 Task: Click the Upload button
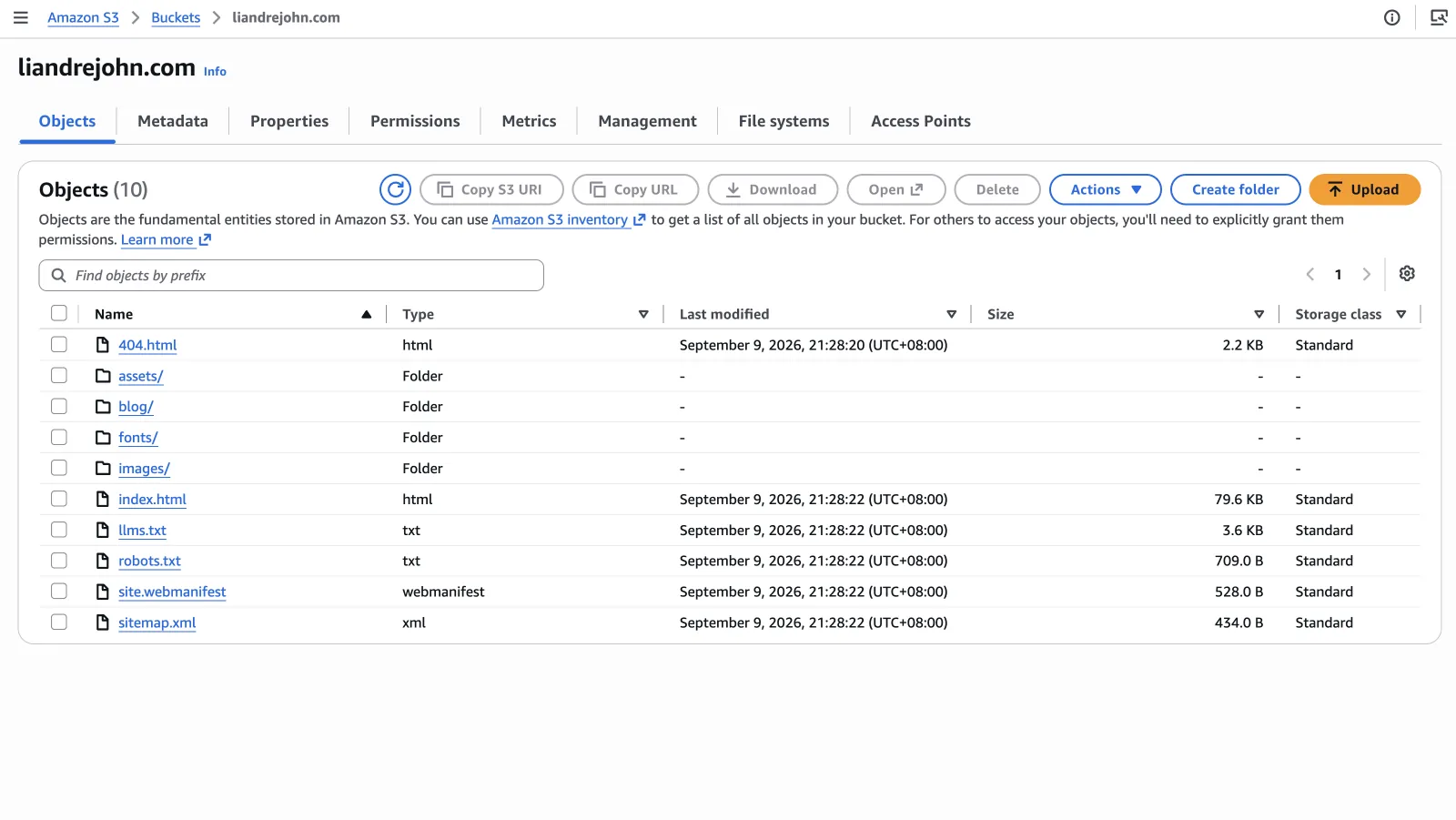click(1364, 189)
